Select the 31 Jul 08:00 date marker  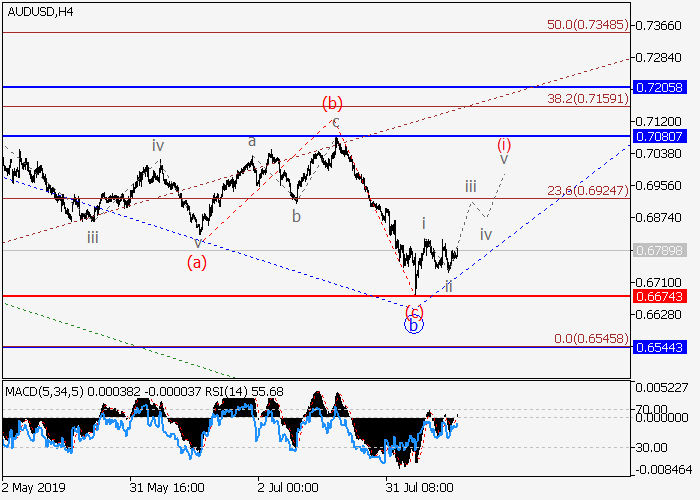tap(421, 487)
